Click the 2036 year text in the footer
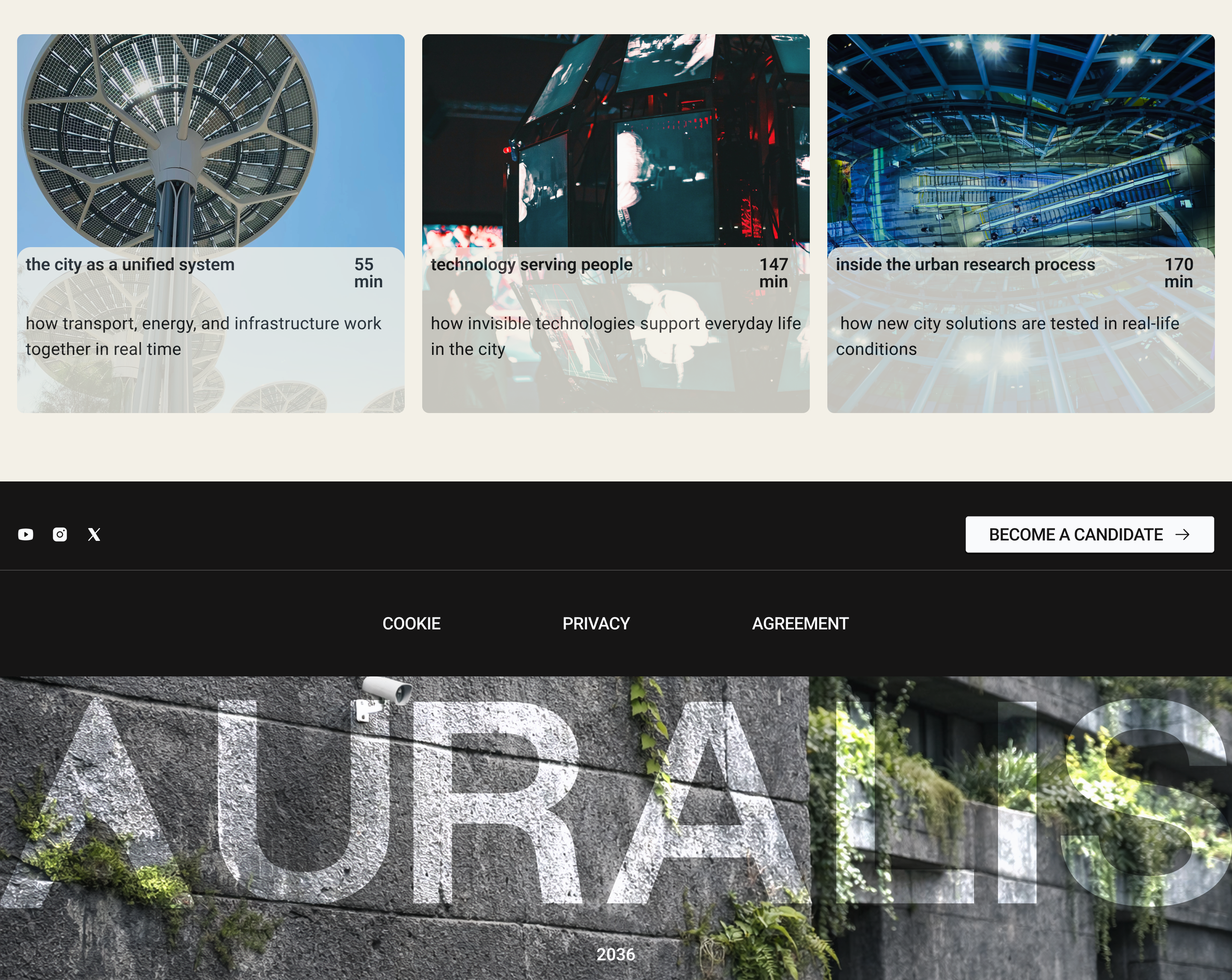Image resolution: width=1232 pixels, height=980 pixels. pyautogui.click(x=616, y=954)
